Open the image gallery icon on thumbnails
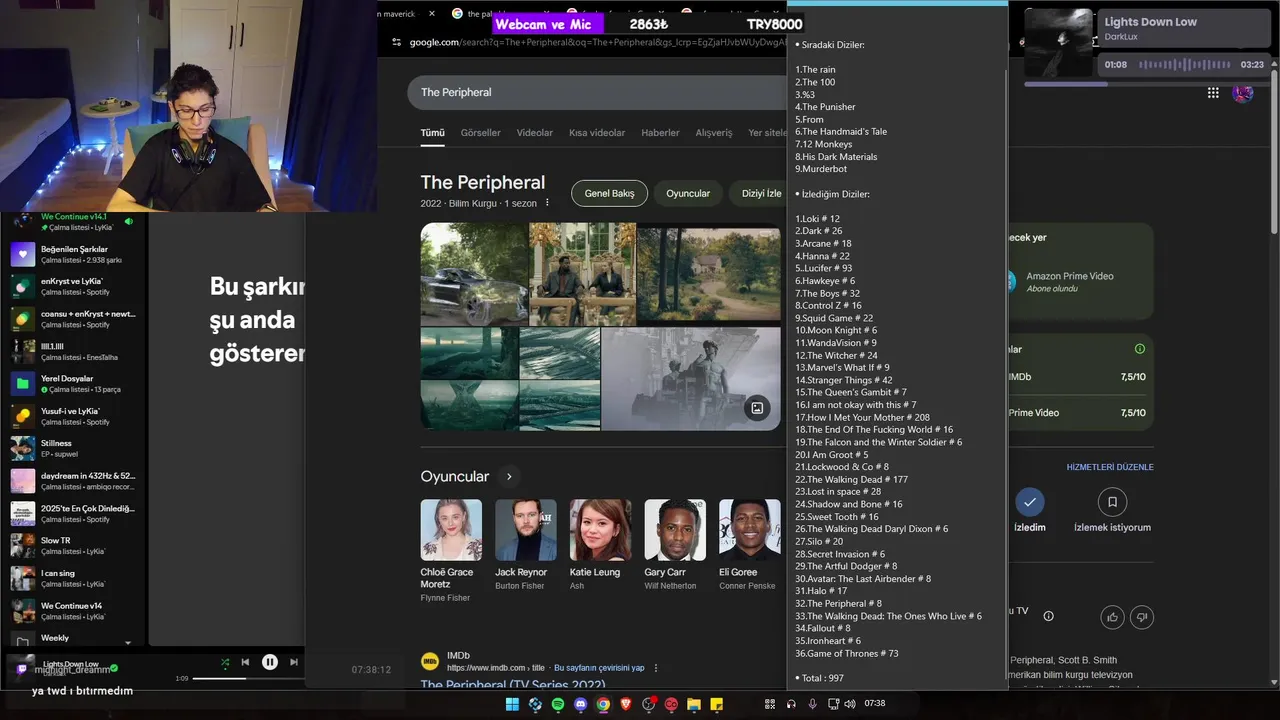Viewport: 1280px width, 720px height. (x=757, y=407)
